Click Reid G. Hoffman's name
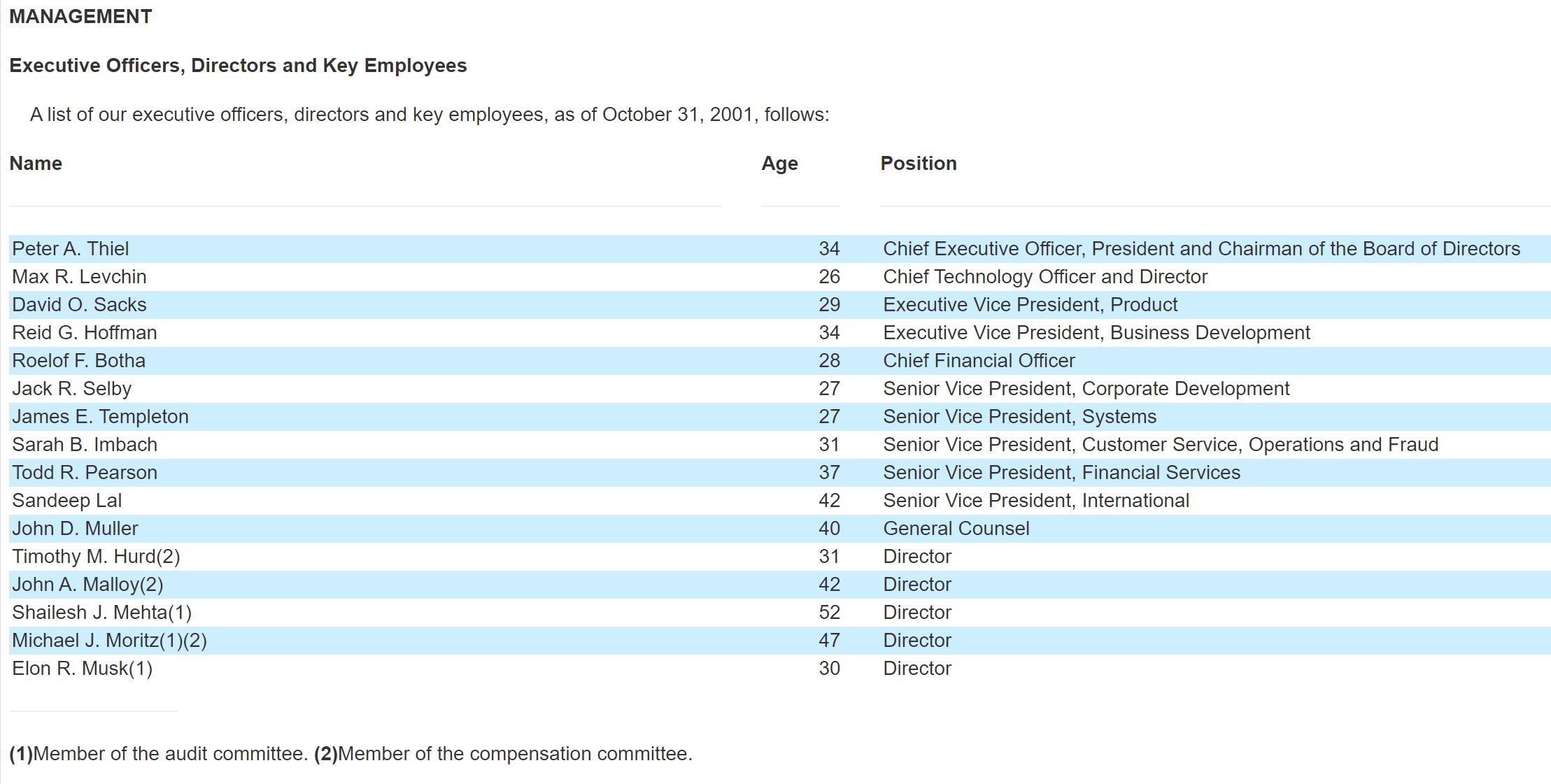Image resolution: width=1551 pixels, height=784 pixels. point(85,333)
